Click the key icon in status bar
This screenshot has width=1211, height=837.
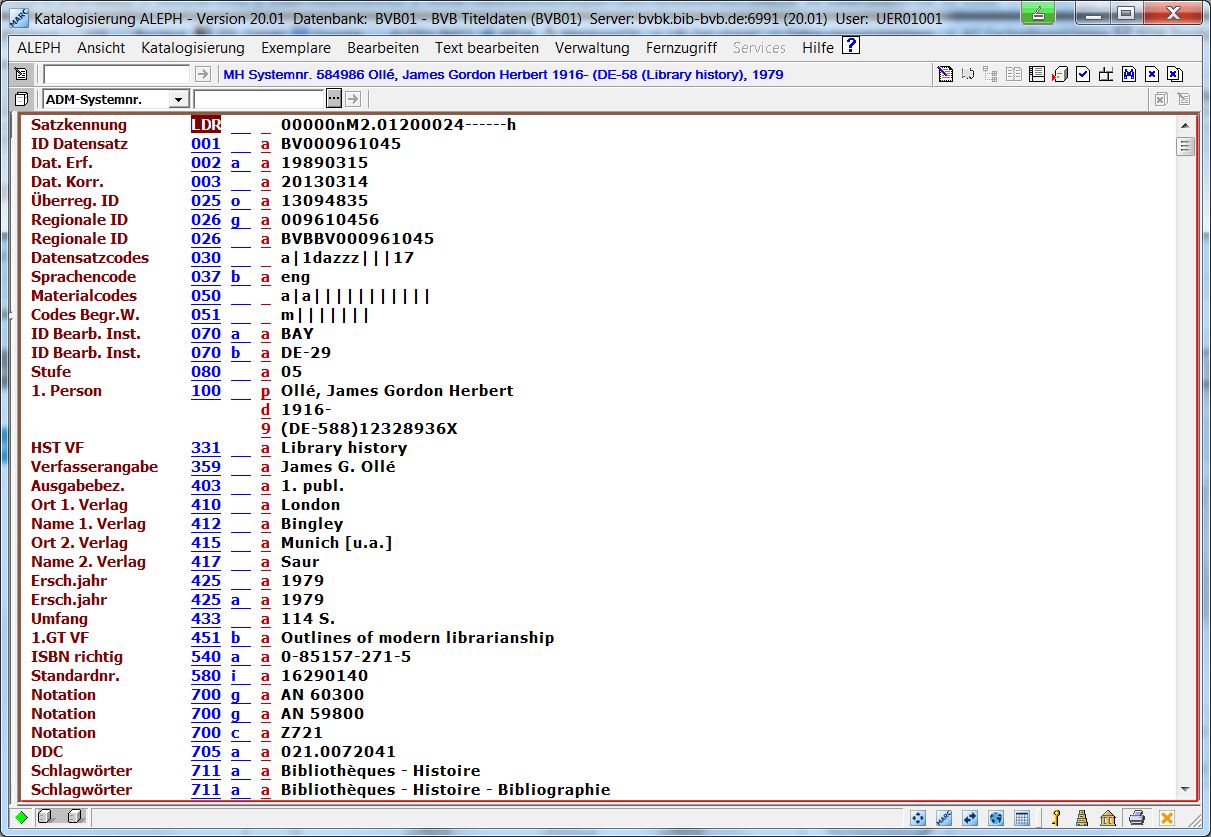[x=1056, y=818]
